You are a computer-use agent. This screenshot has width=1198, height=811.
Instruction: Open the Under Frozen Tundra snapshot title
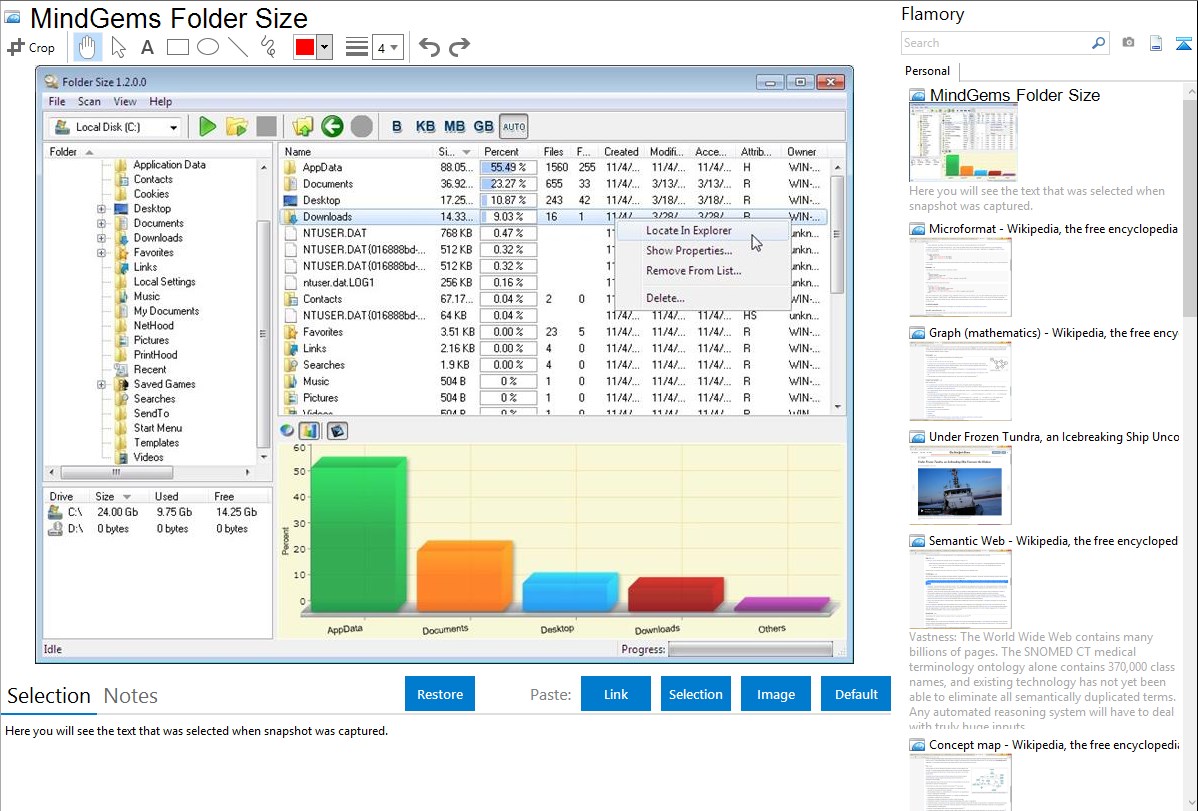click(1054, 437)
